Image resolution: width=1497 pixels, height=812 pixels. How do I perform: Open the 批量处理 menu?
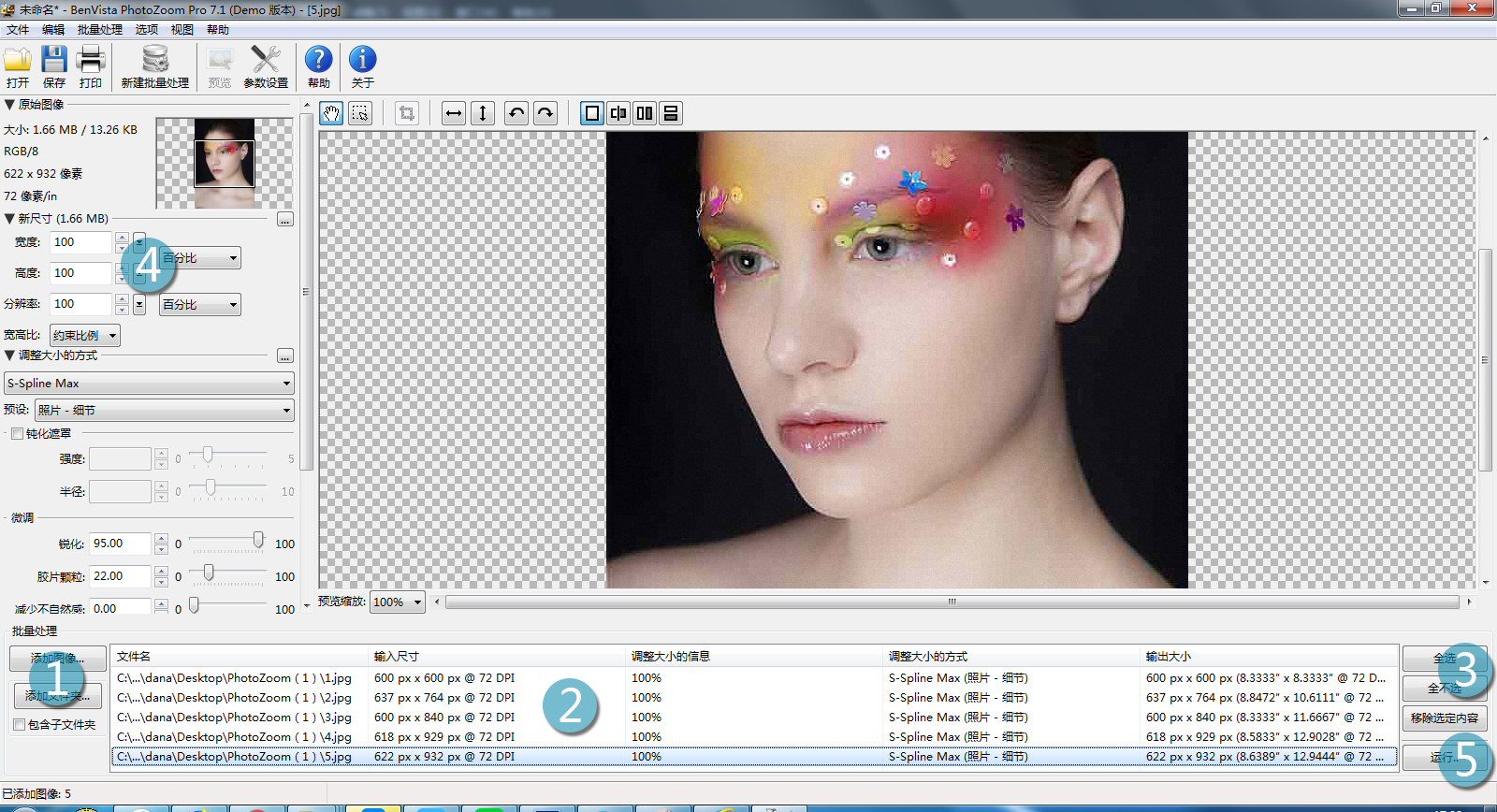[x=99, y=30]
